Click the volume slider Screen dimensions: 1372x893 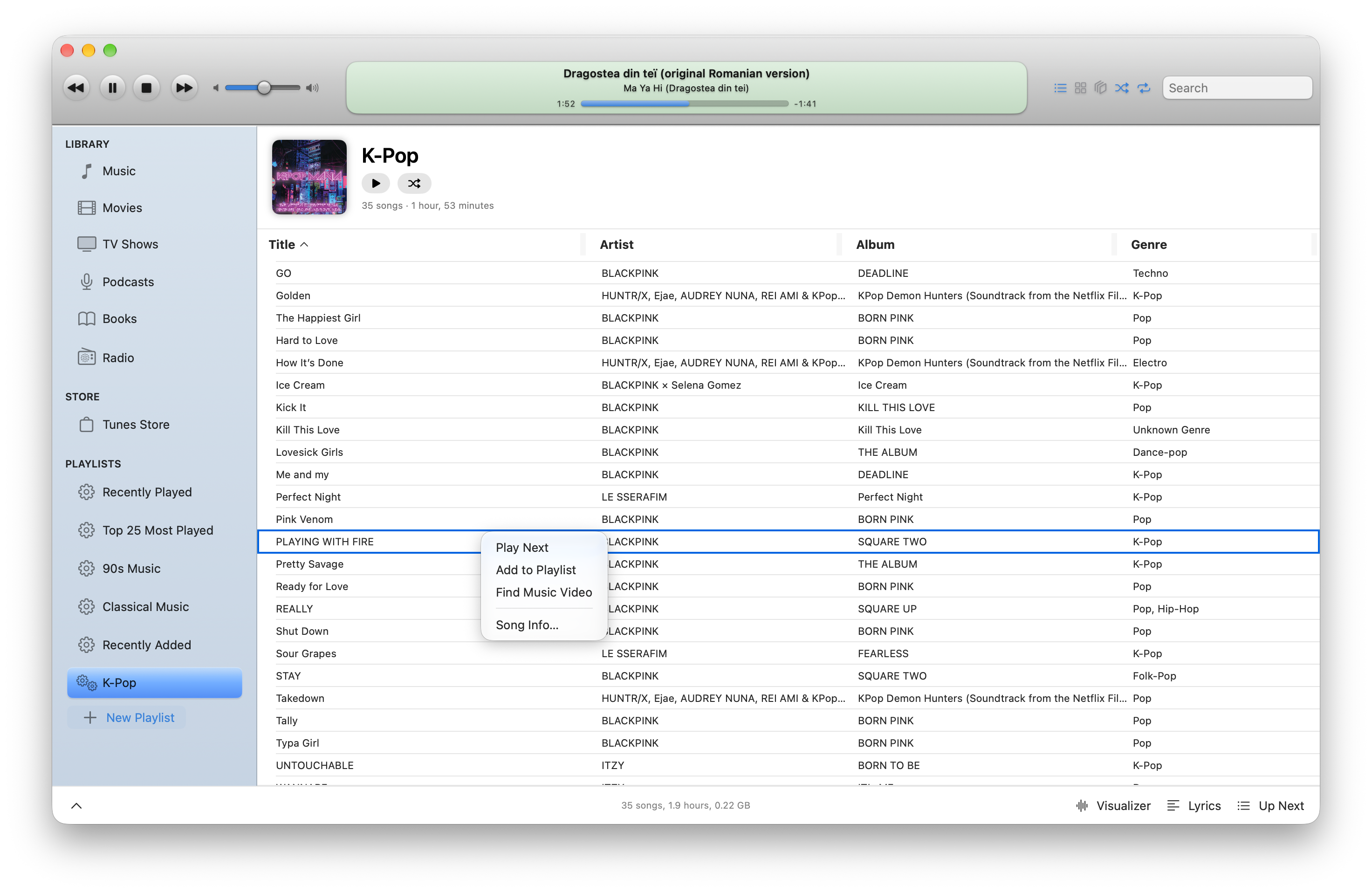[x=263, y=88]
